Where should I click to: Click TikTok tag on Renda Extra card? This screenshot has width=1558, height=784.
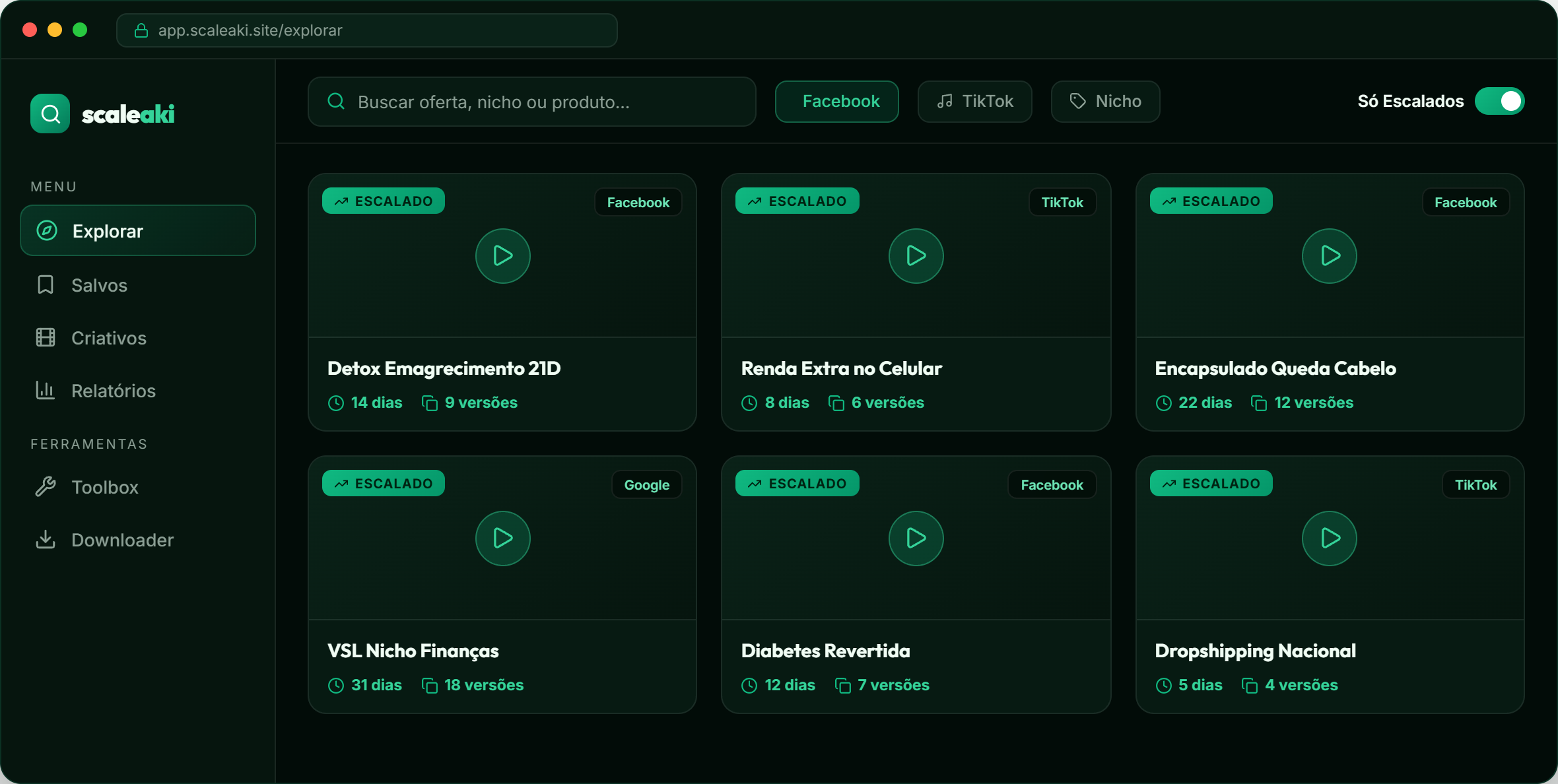tap(1062, 203)
